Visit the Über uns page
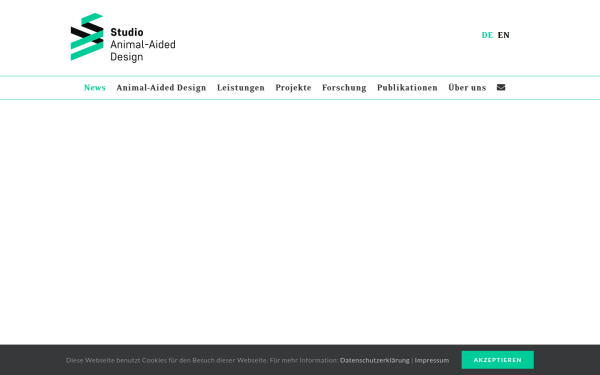Image resolution: width=600 pixels, height=375 pixels. point(467,88)
